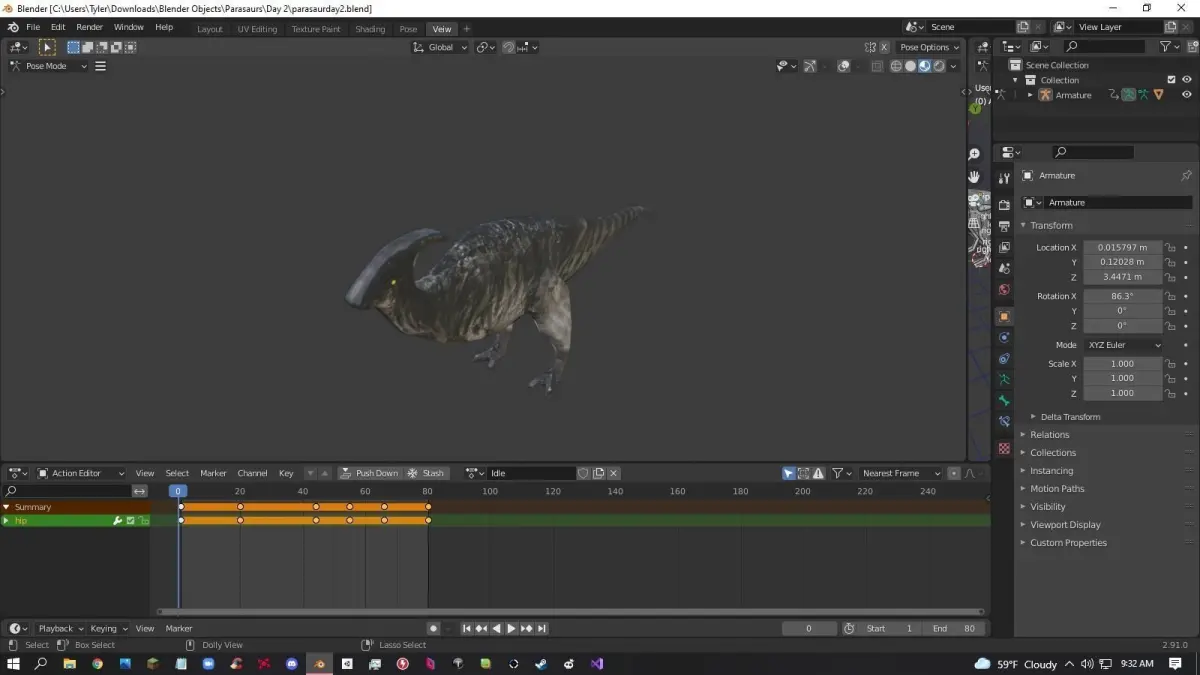This screenshot has width=1200, height=675.
Task: Open Pose Mode dropdown
Action: coord(48,66)
